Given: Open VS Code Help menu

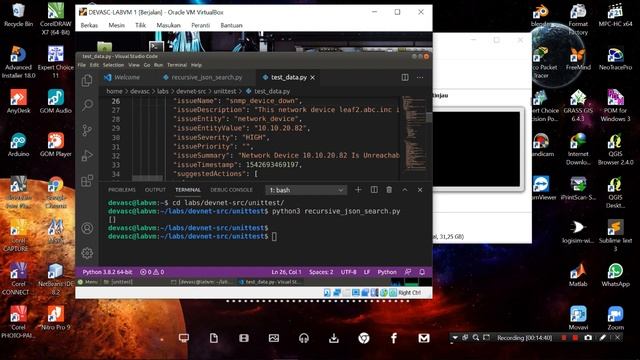Looking at the screenshot, I should pos(196,65).
